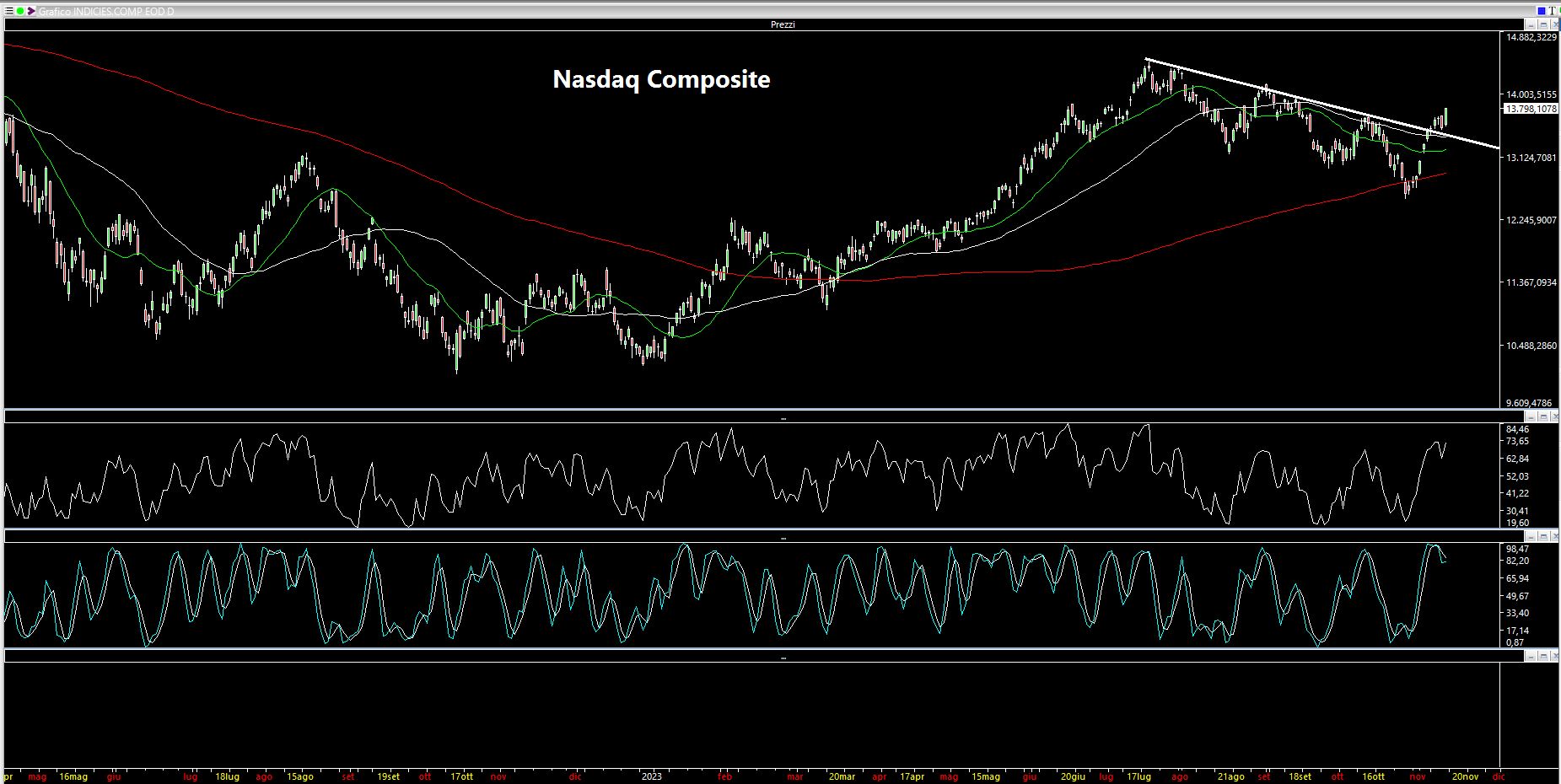
Task: Click the 17,14 stochastic scale value
Action: coord(1517,631)
